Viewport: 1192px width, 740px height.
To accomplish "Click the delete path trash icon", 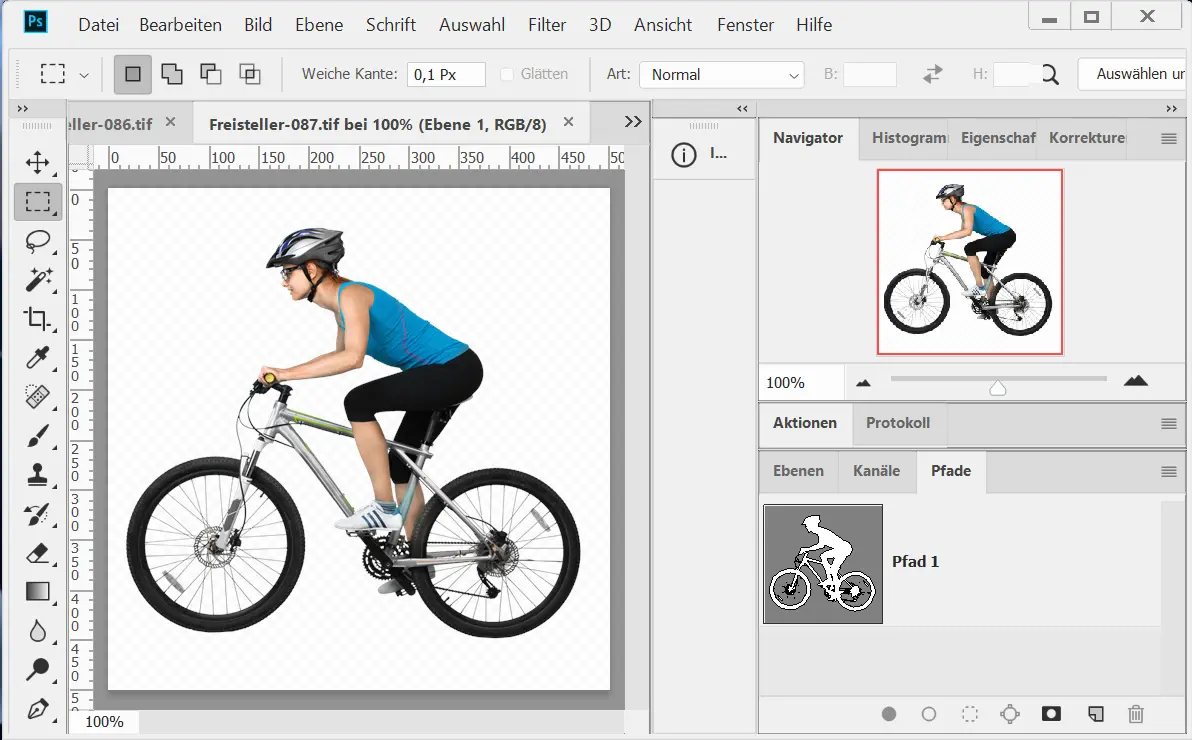I will pos(1135,714).
